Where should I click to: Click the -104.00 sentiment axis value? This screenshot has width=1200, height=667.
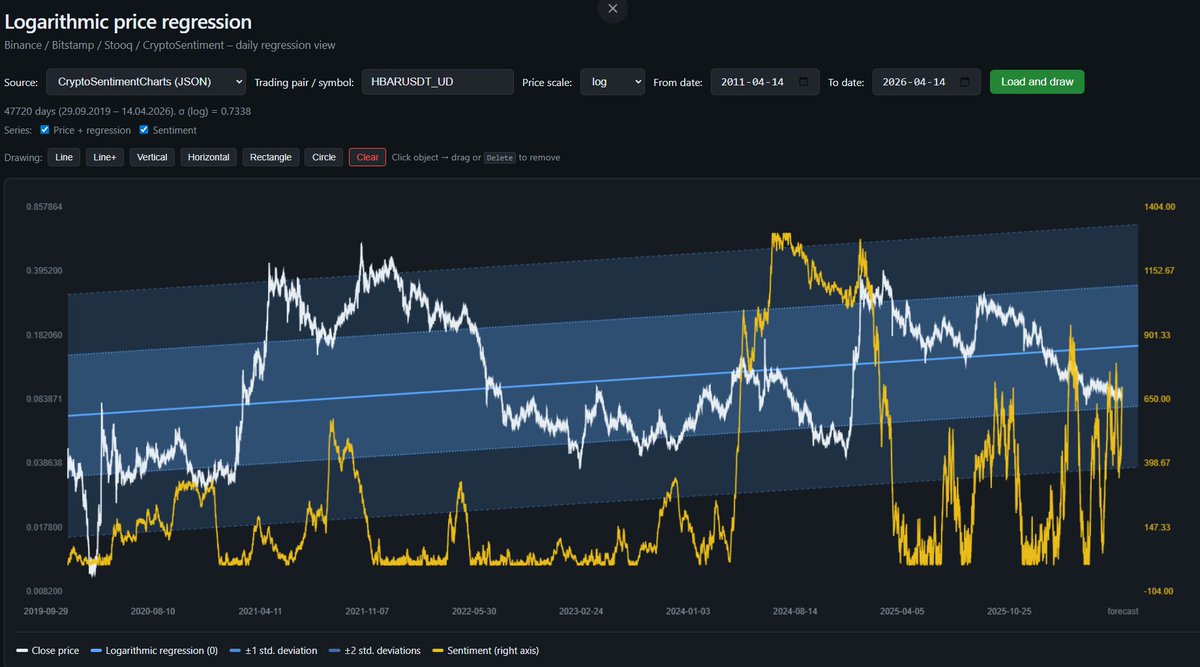pyautogui.click(x=1159, y=591)
